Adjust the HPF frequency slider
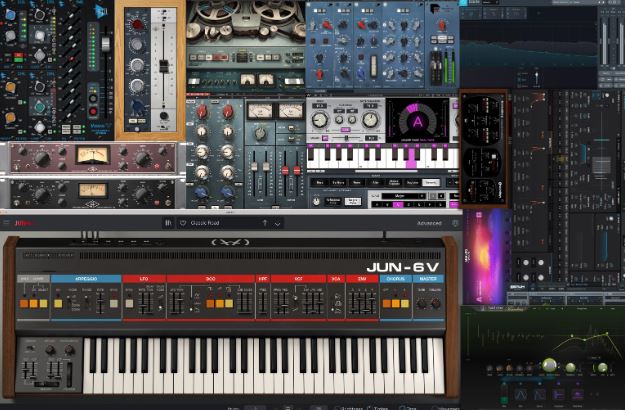The width and height of the screenshot is (625, 410). coord(263,303)
